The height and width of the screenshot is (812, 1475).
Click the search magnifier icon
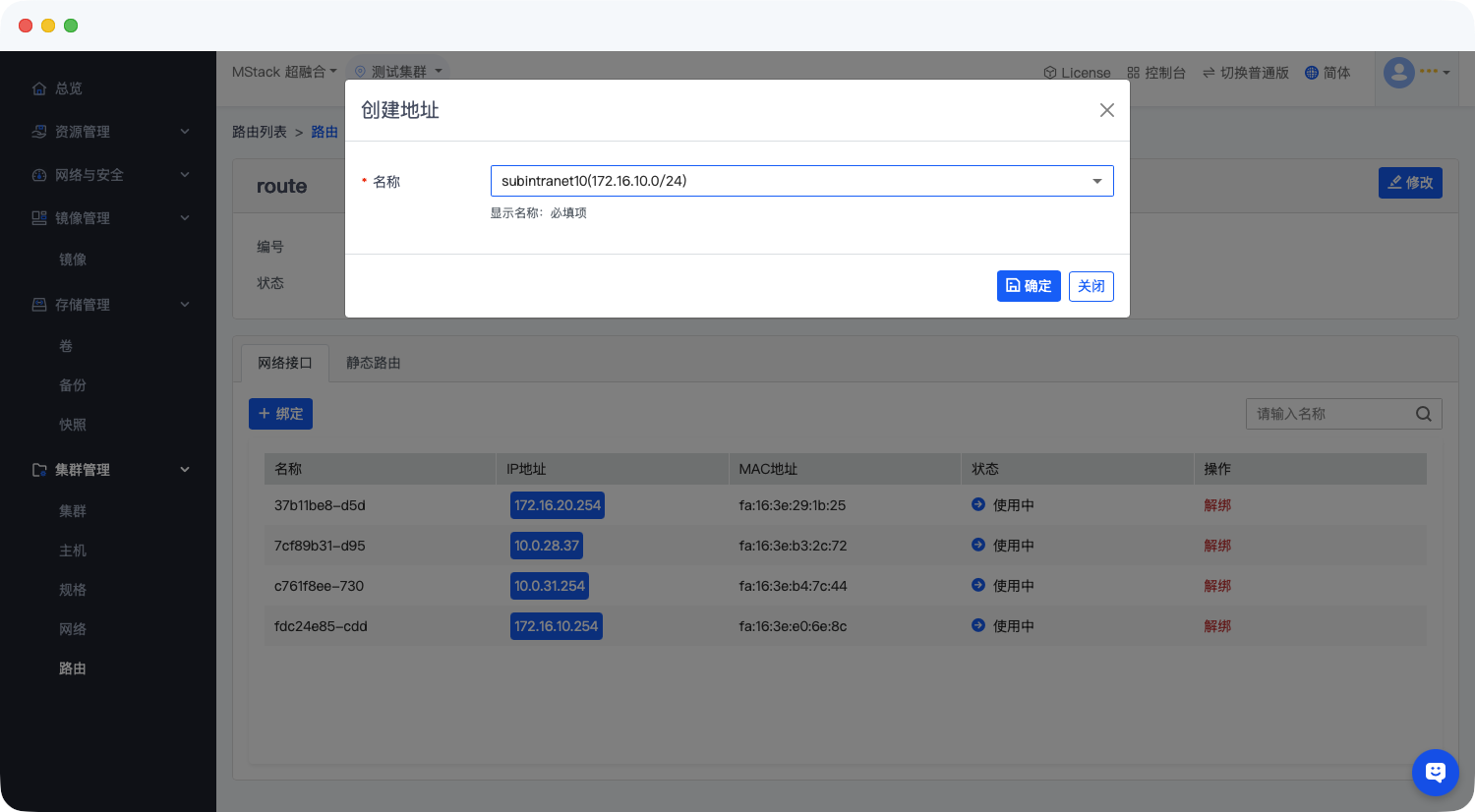1423,414
